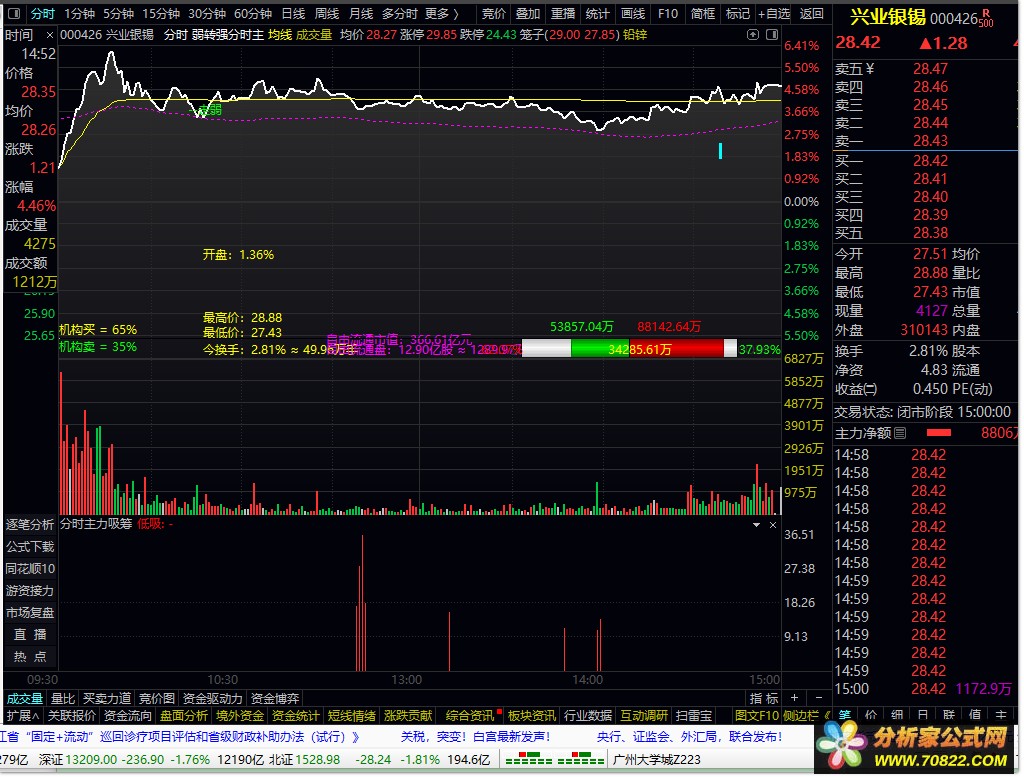Select the 笔 tick detail tab
The image size is (1024, 777).
pos(844,716)
